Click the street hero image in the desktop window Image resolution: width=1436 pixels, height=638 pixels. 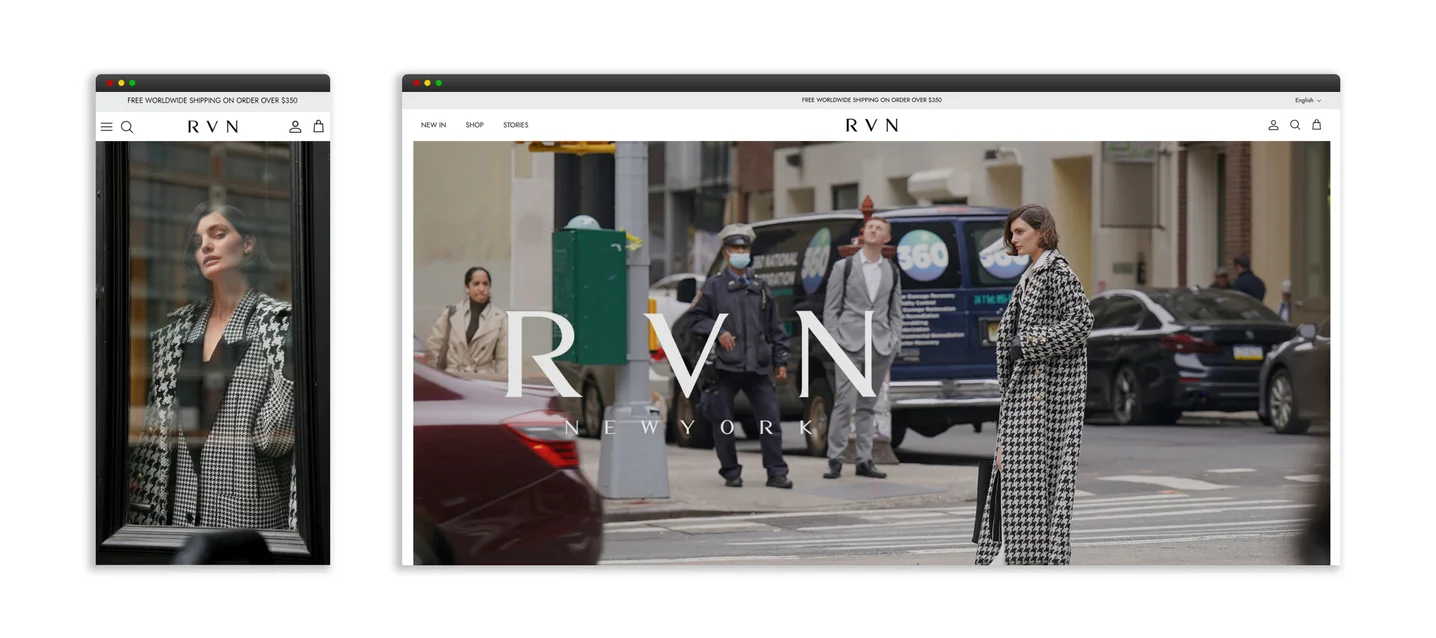871,353
